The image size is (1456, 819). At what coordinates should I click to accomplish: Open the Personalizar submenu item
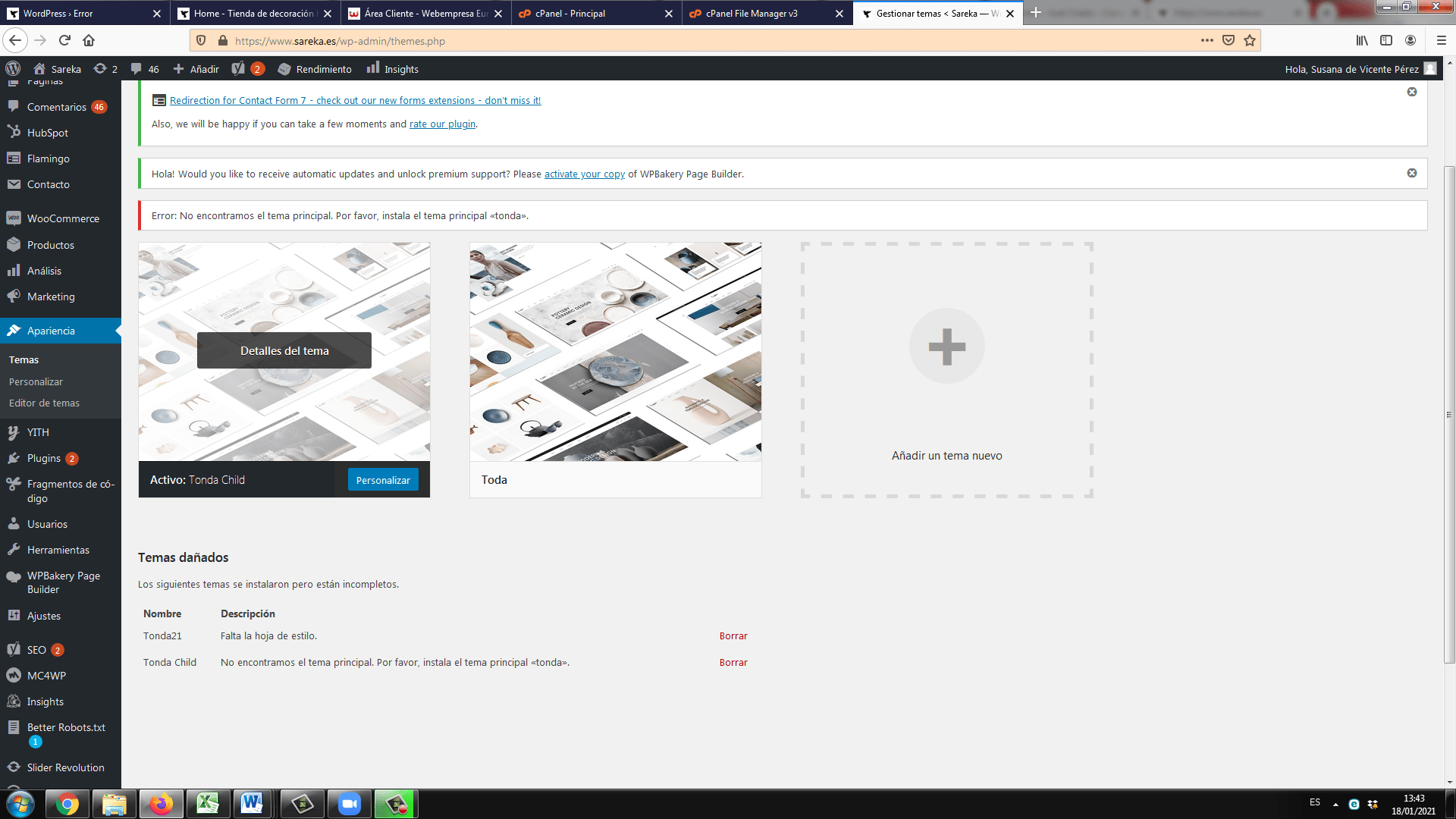tap(36, 382)
